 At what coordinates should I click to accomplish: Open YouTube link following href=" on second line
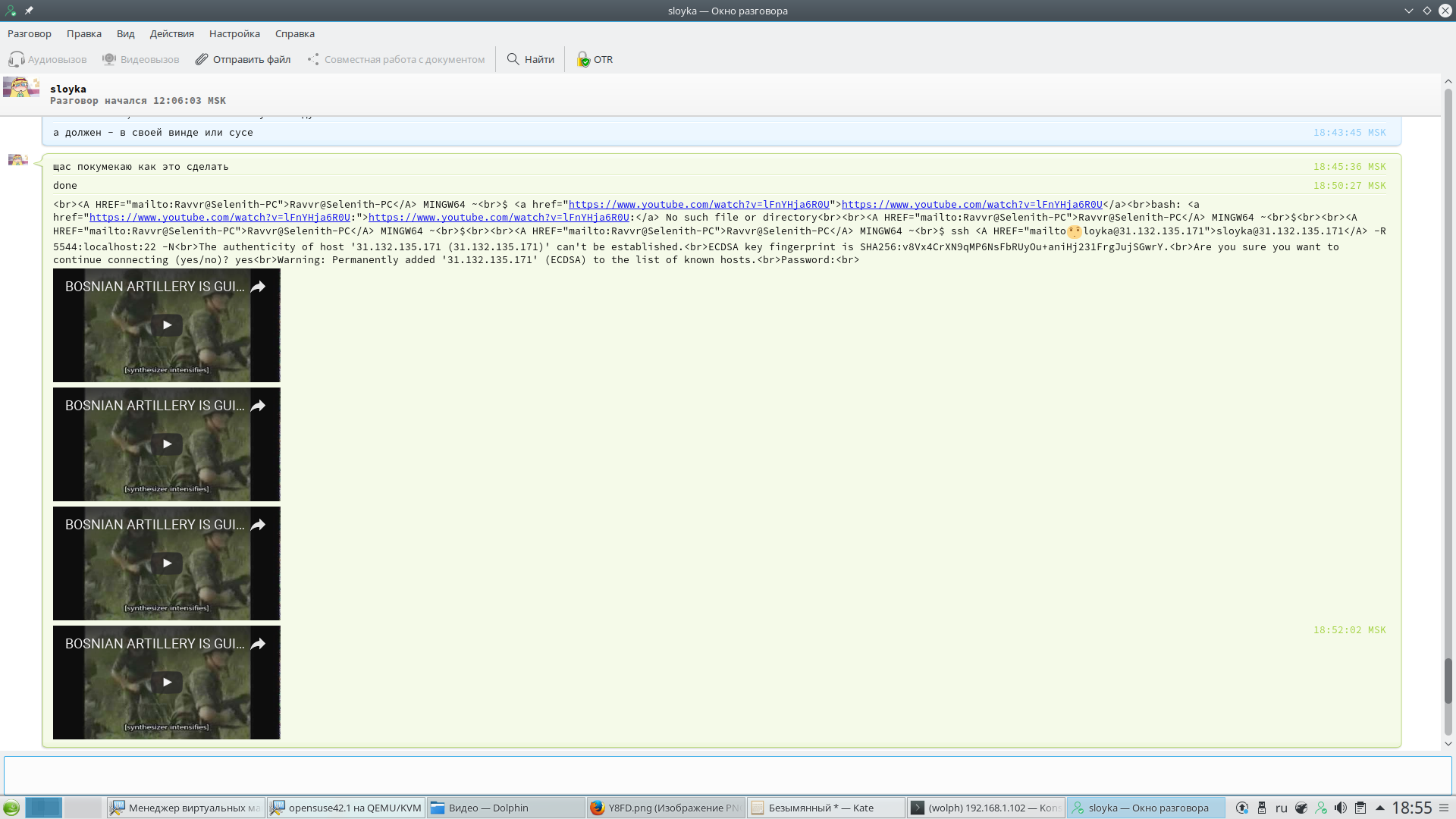[220, 218]
